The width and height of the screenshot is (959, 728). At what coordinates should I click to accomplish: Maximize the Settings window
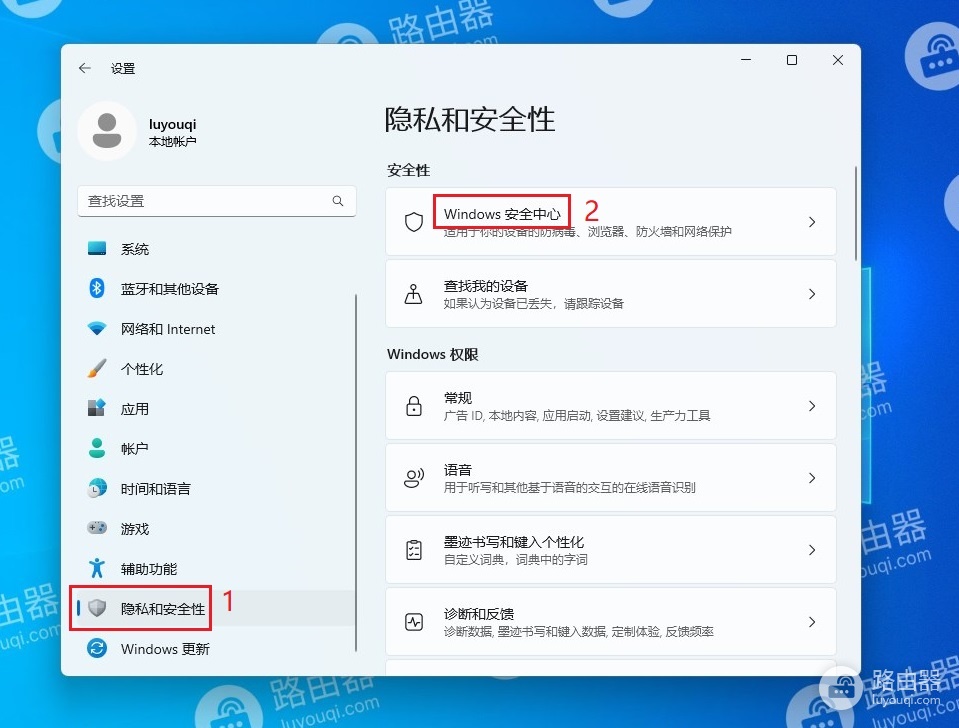(791, 60)
